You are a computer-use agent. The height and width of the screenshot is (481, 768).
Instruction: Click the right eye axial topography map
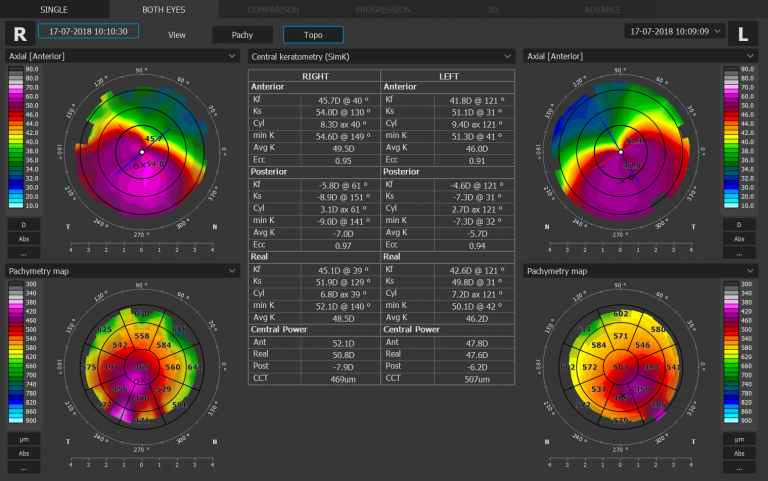tap(142, 152)
